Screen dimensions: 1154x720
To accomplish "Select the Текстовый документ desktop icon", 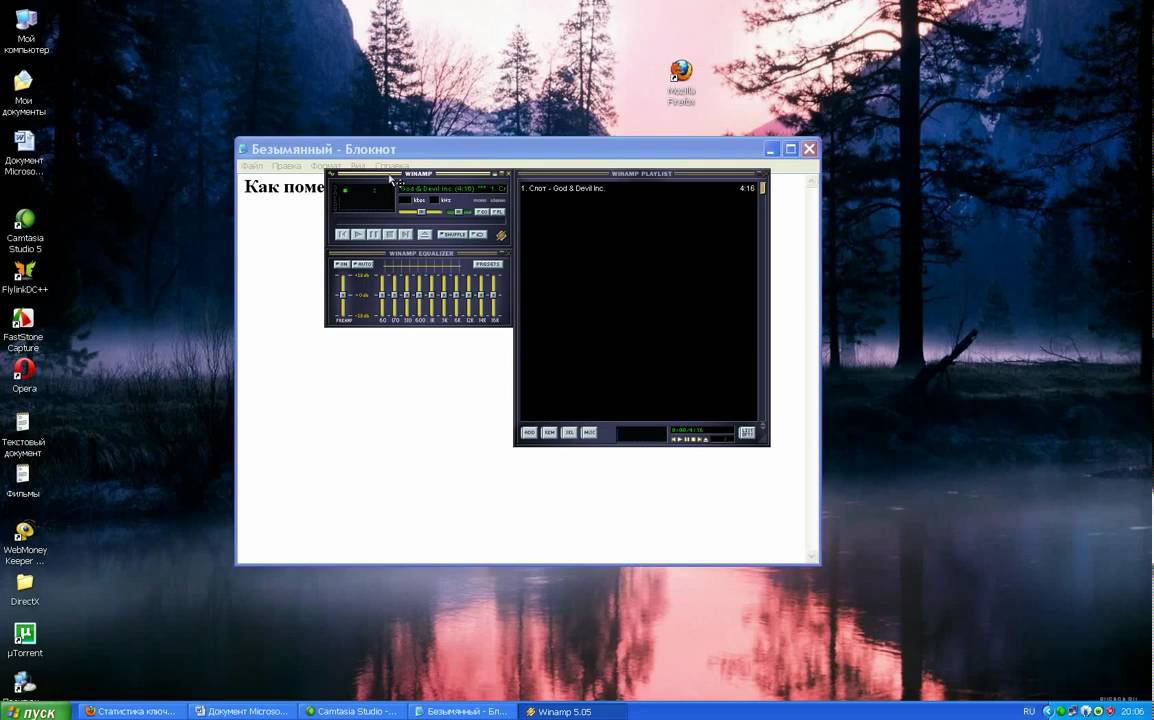I will click(x=23, y=434).
